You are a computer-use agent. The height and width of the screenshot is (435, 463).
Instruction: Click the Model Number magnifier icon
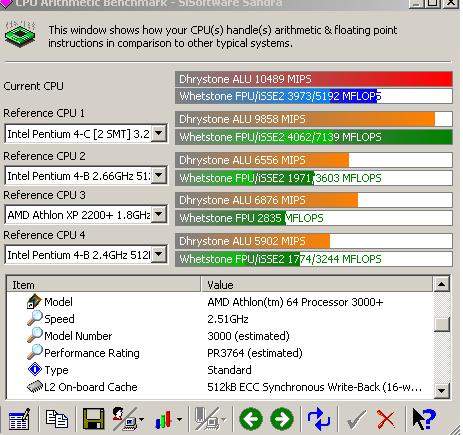[35, 335]
